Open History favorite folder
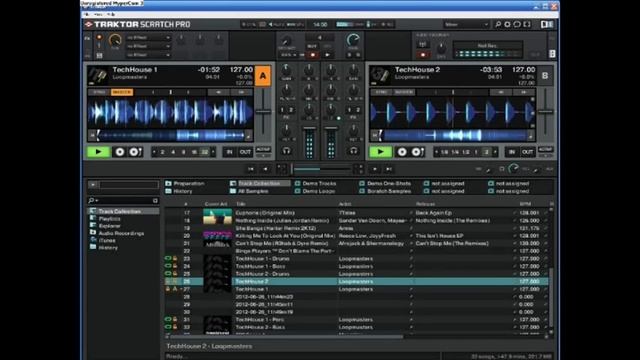Image resolution: width=640 pixels, height=360 pixels. coord(179,191)
